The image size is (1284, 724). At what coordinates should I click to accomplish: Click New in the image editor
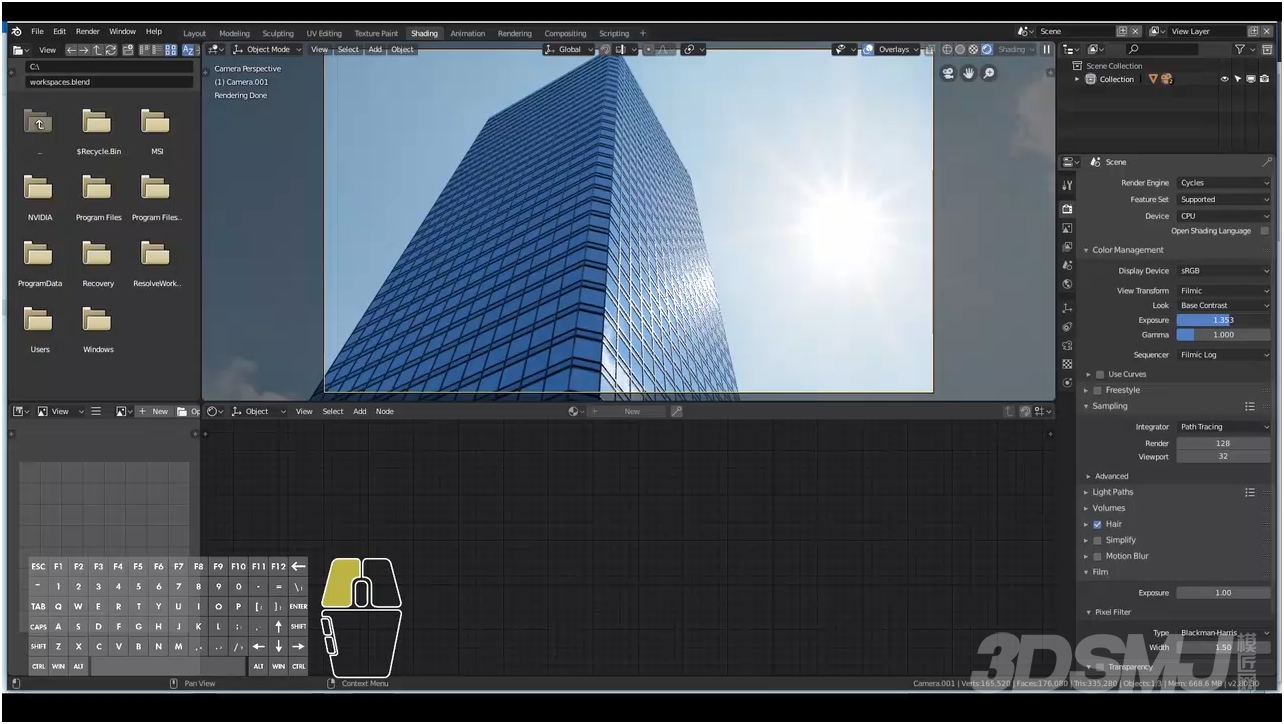154,411
